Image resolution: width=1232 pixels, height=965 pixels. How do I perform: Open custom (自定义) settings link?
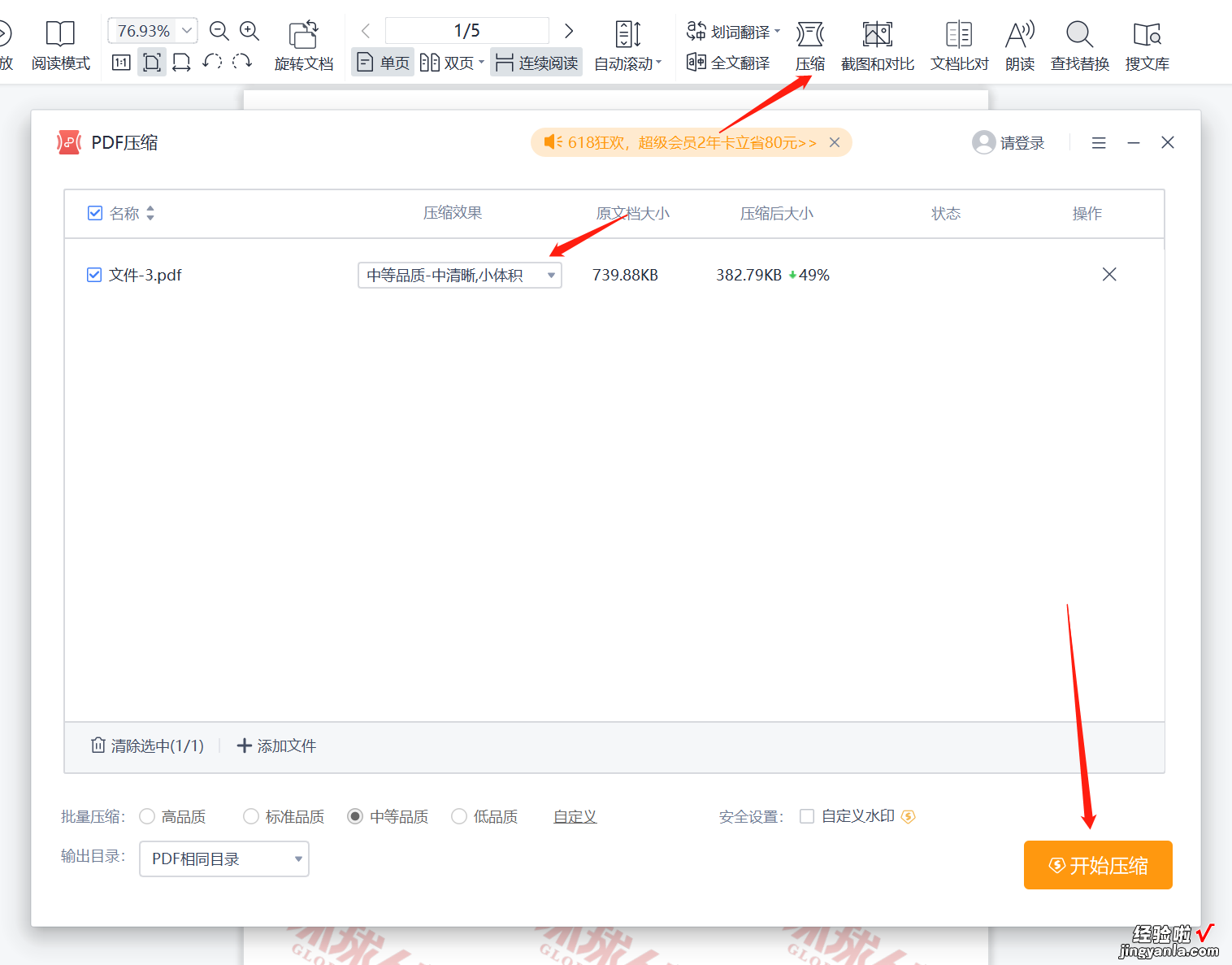575,816
